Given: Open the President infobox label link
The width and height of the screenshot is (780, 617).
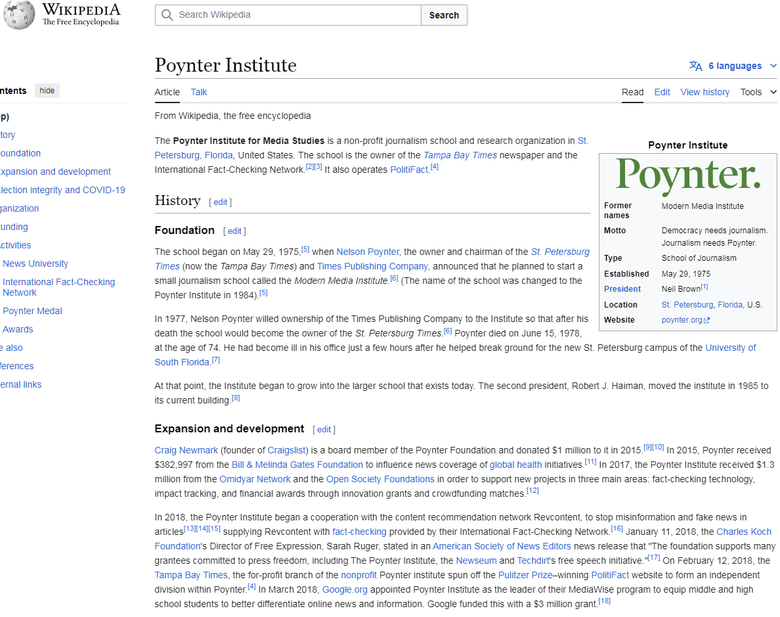Looking at the screenshot, I should 622,289.
